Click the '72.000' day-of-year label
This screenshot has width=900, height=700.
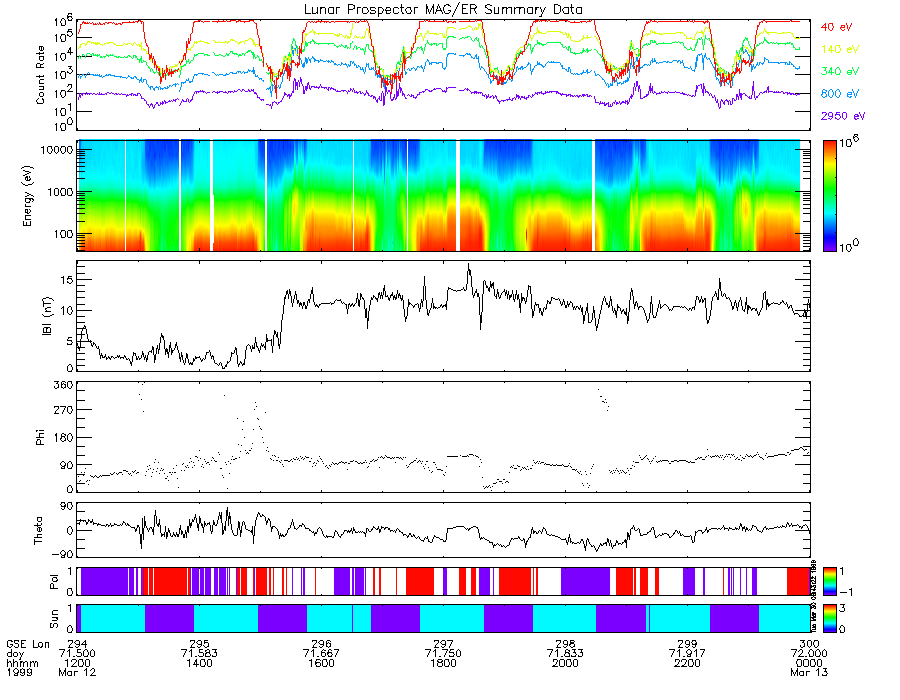809,654
